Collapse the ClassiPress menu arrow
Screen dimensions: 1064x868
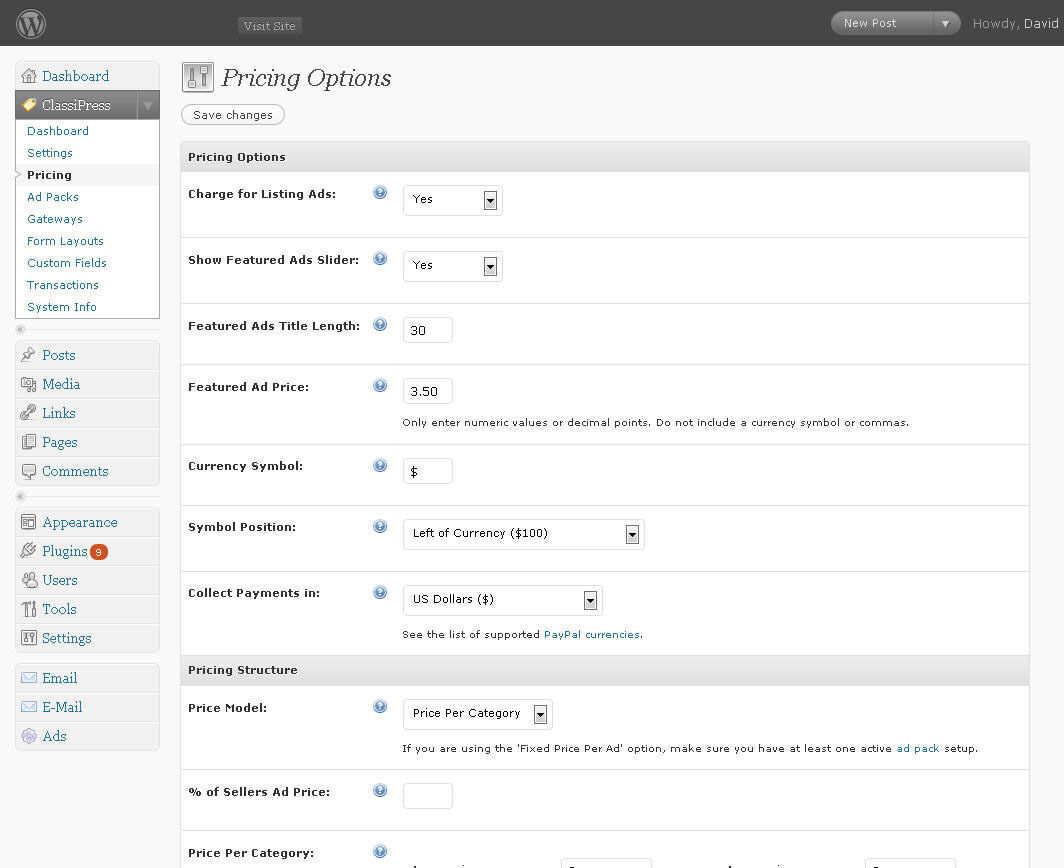[x=148, y=105]
